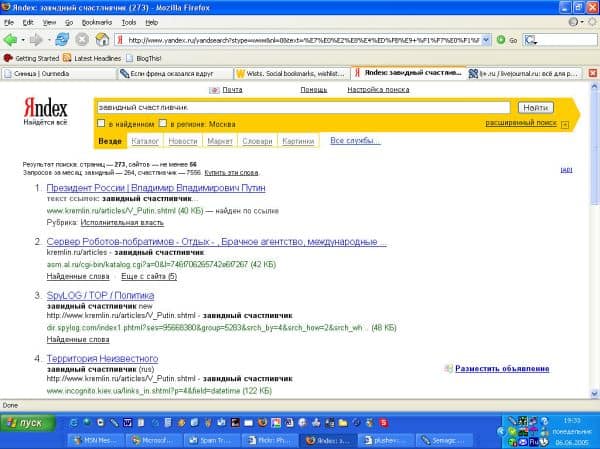Click 'Все службы...' link
The image size is (600, 449).
355,140
